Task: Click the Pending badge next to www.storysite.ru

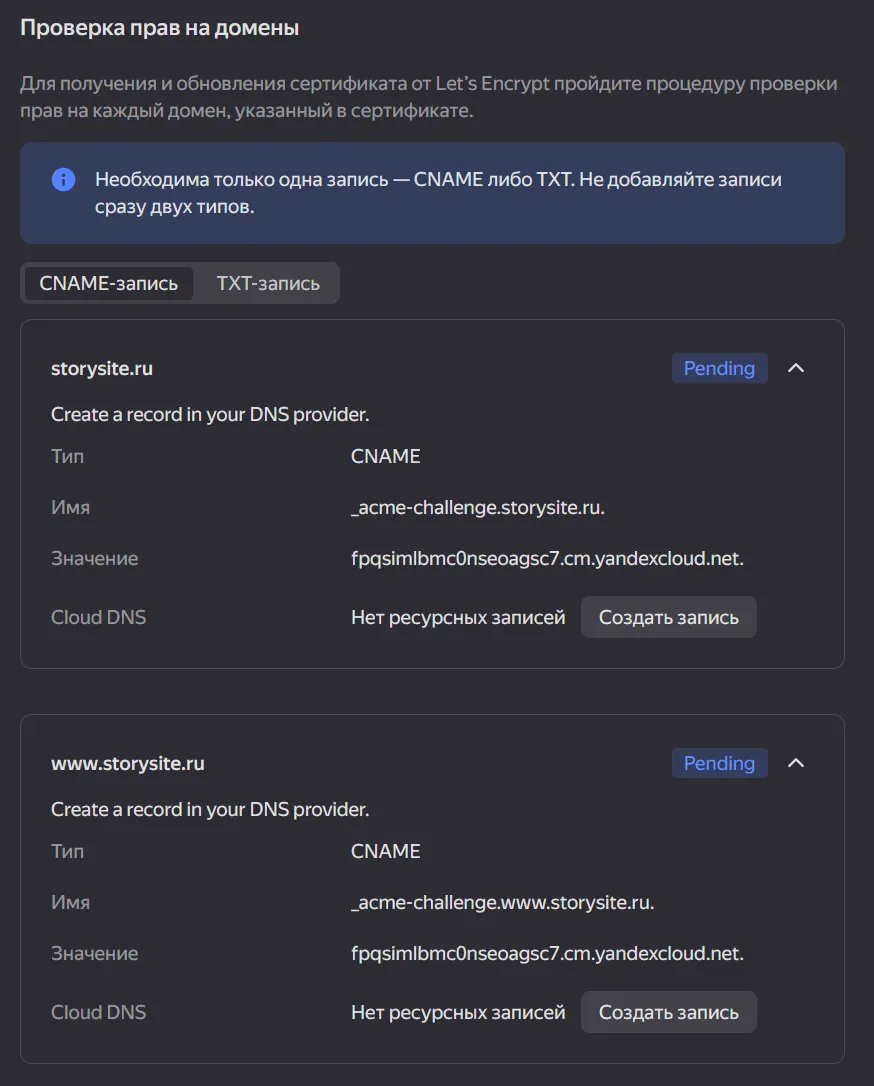Action: coord(719,763)
